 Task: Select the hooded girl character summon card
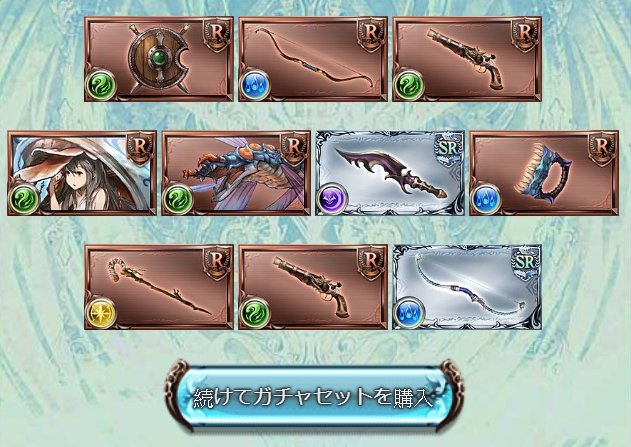coord(82,173)
